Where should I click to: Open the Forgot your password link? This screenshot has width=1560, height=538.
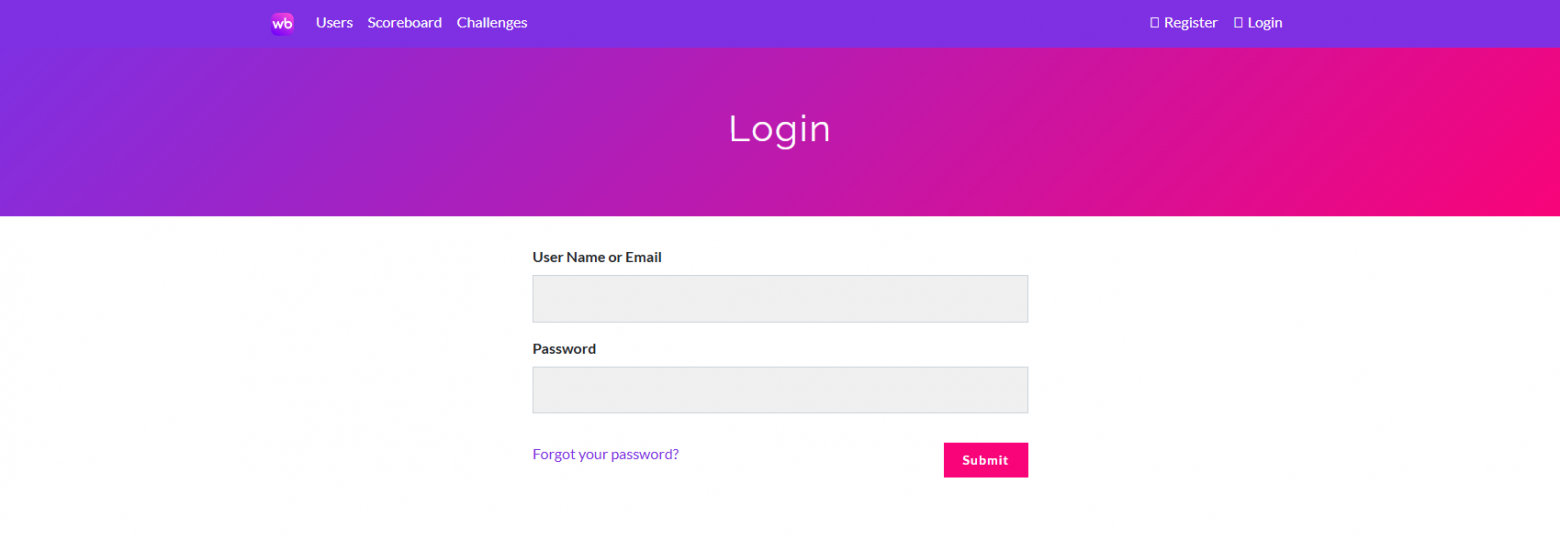(606, 454)
